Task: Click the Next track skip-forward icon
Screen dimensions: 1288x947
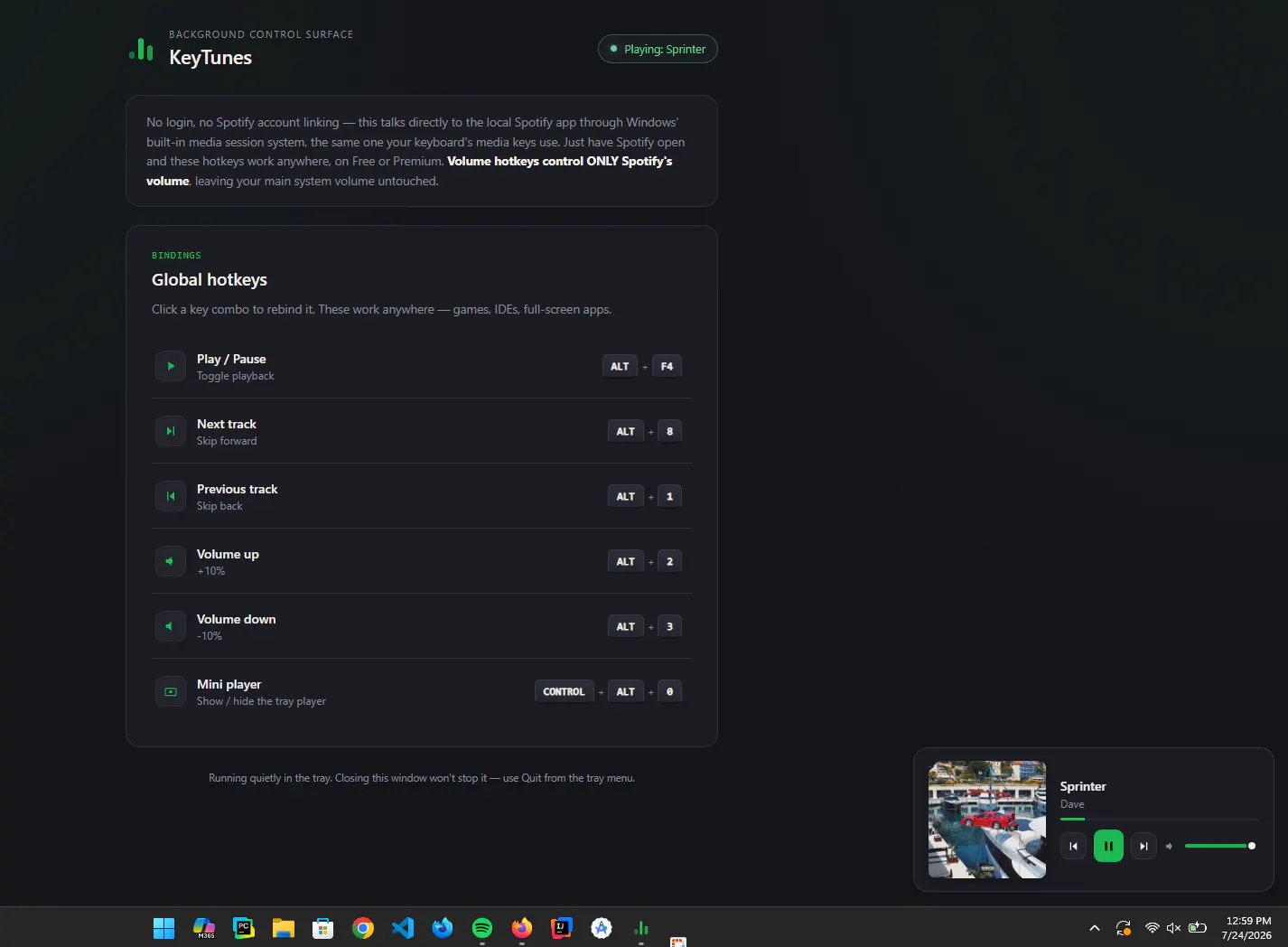Action: tap(171, 431)
